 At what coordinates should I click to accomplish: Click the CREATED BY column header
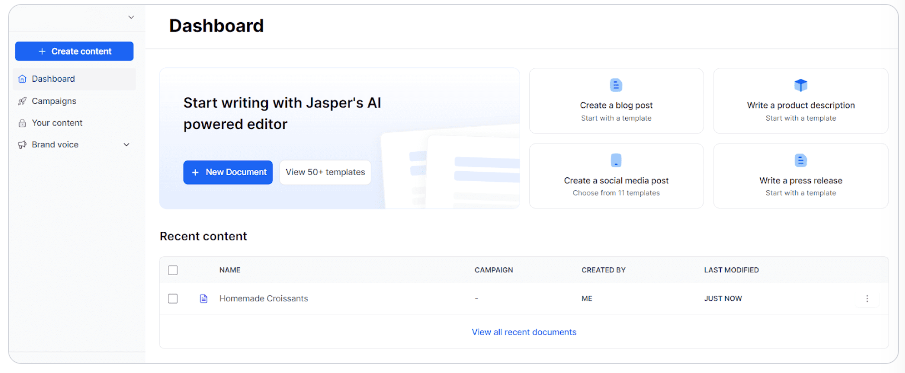[604, 270]
